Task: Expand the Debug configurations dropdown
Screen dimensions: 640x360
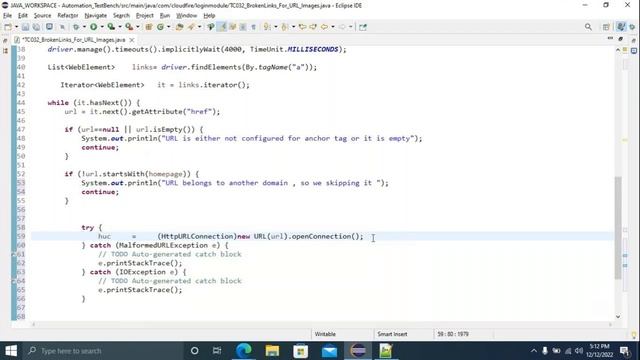Action: (84, 27)
